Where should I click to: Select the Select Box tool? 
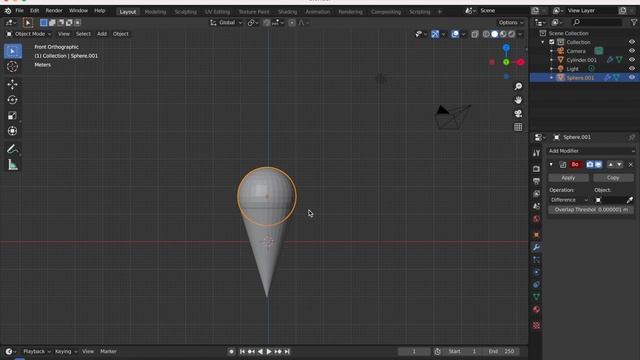(x=12, y=51)
